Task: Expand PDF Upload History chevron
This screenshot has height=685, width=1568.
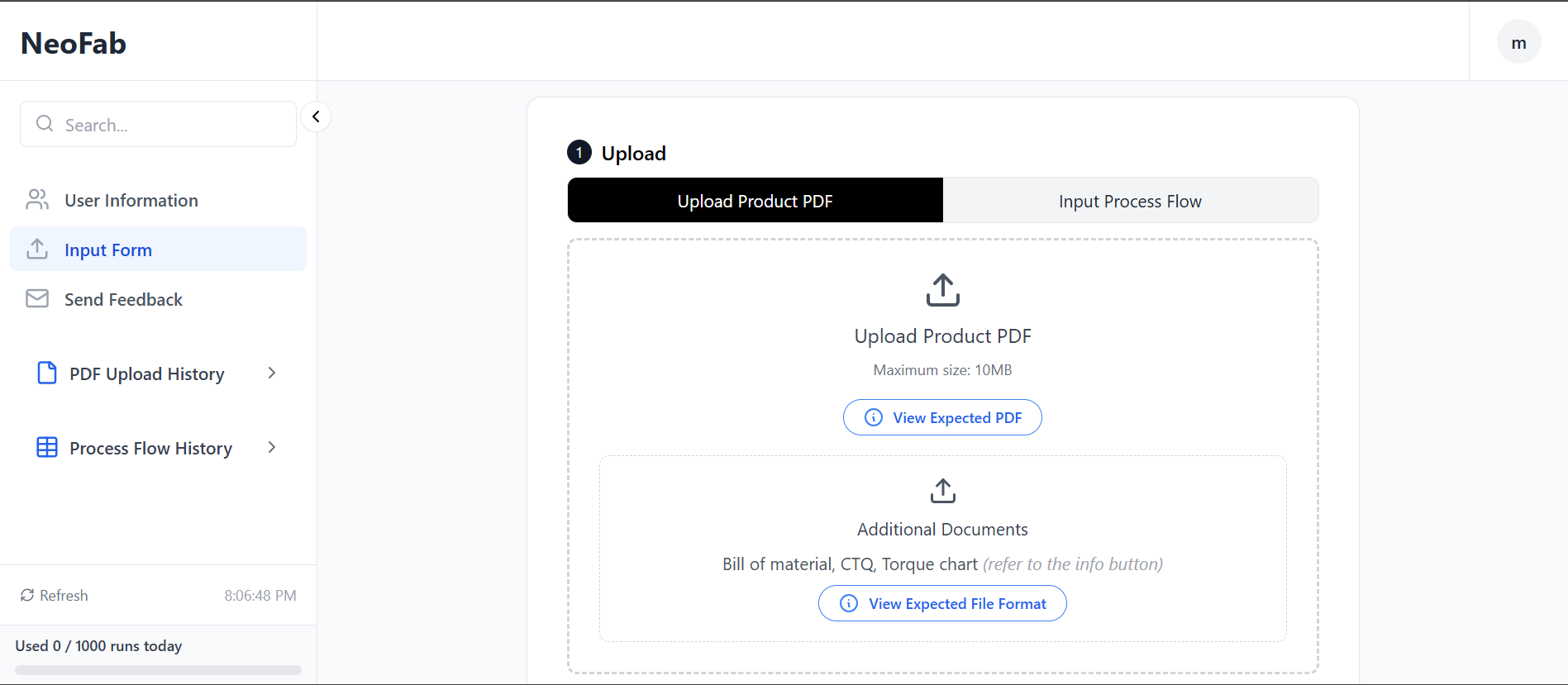Action: (x=272, y=373)
